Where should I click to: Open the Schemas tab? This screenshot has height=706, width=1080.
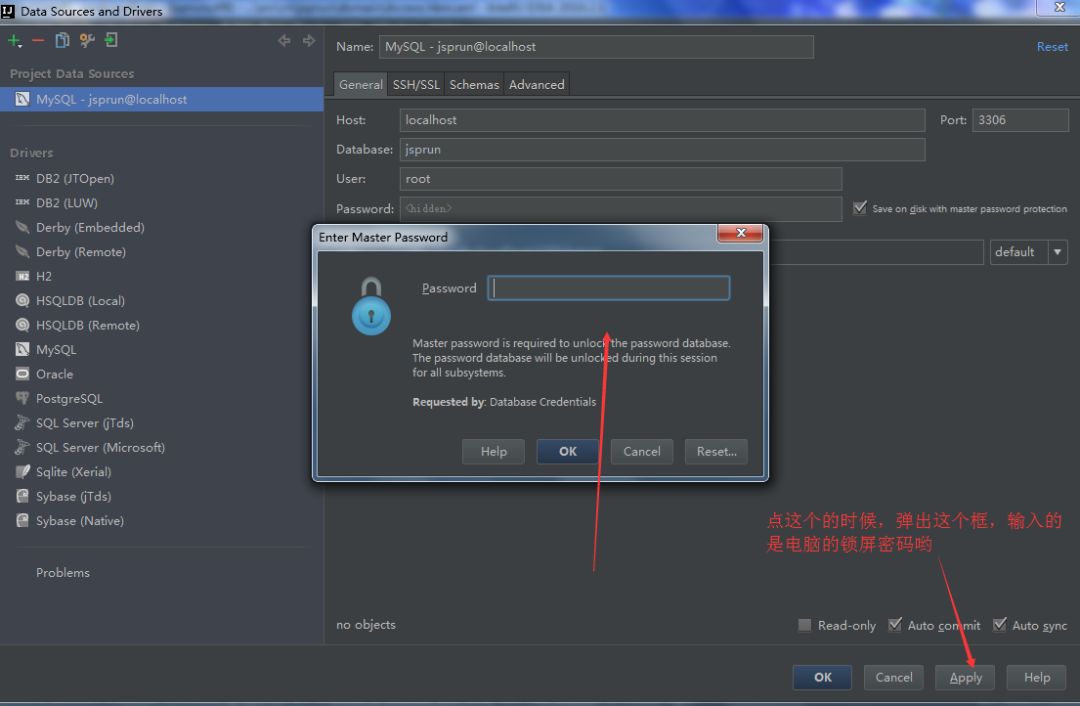tap(474, 85)
